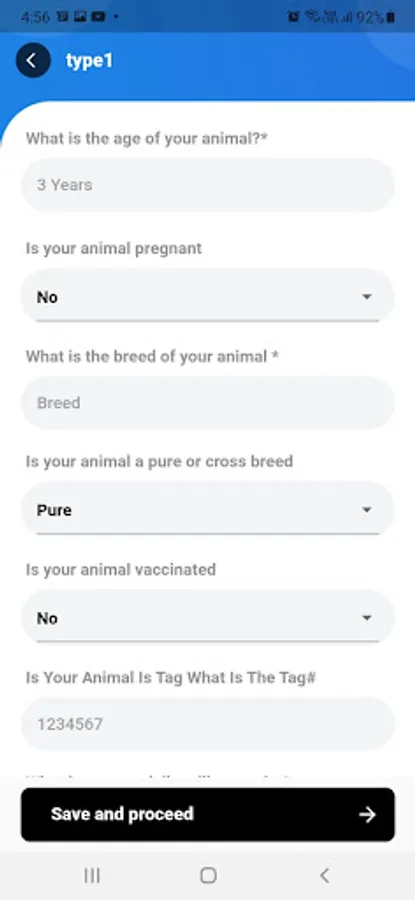
Task: Tap the alarm icon in status bar
Action: pyautogui.click(x=293, y=17)
